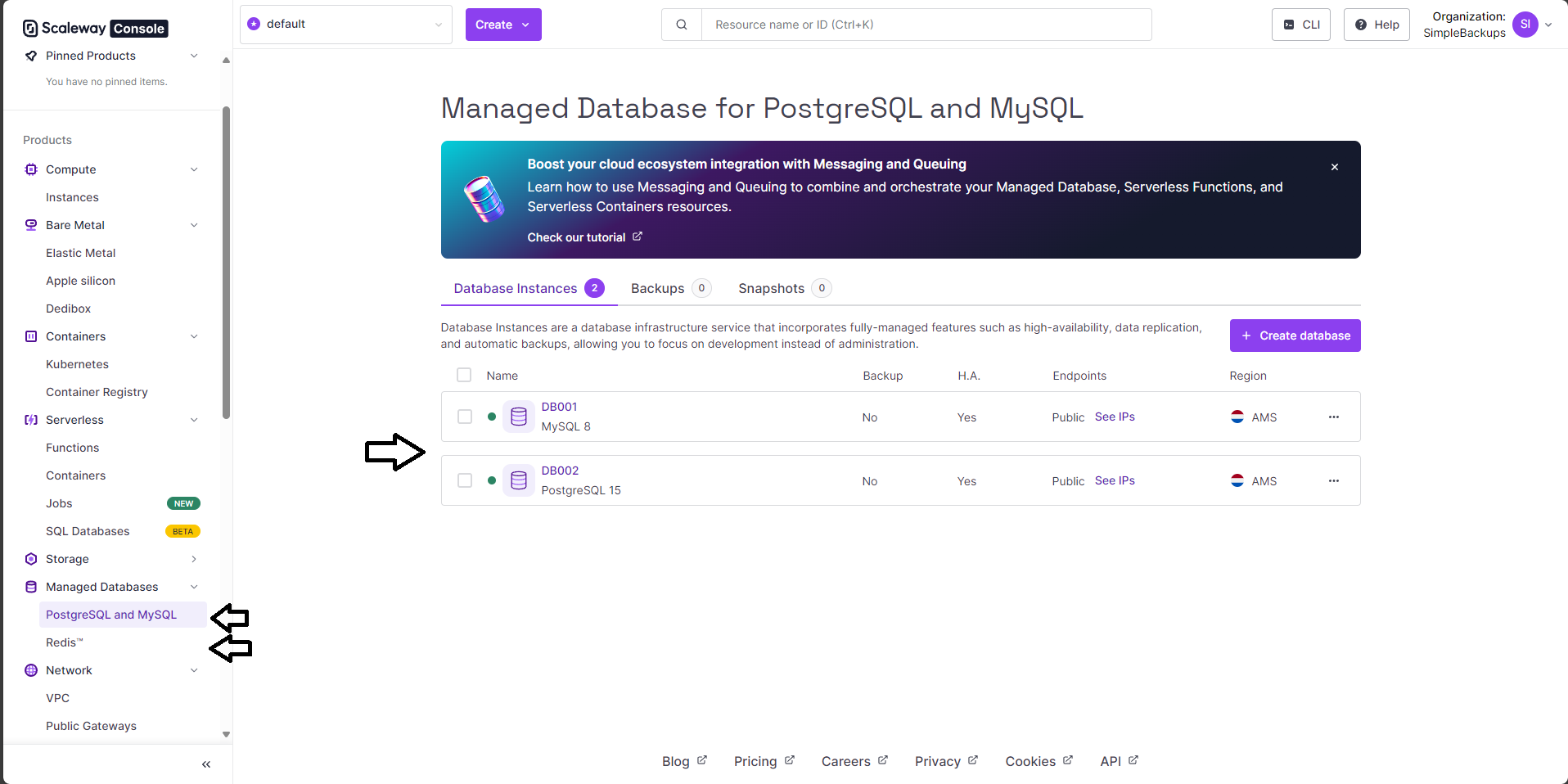Select the checkbox for DB002

click(464, 480)
